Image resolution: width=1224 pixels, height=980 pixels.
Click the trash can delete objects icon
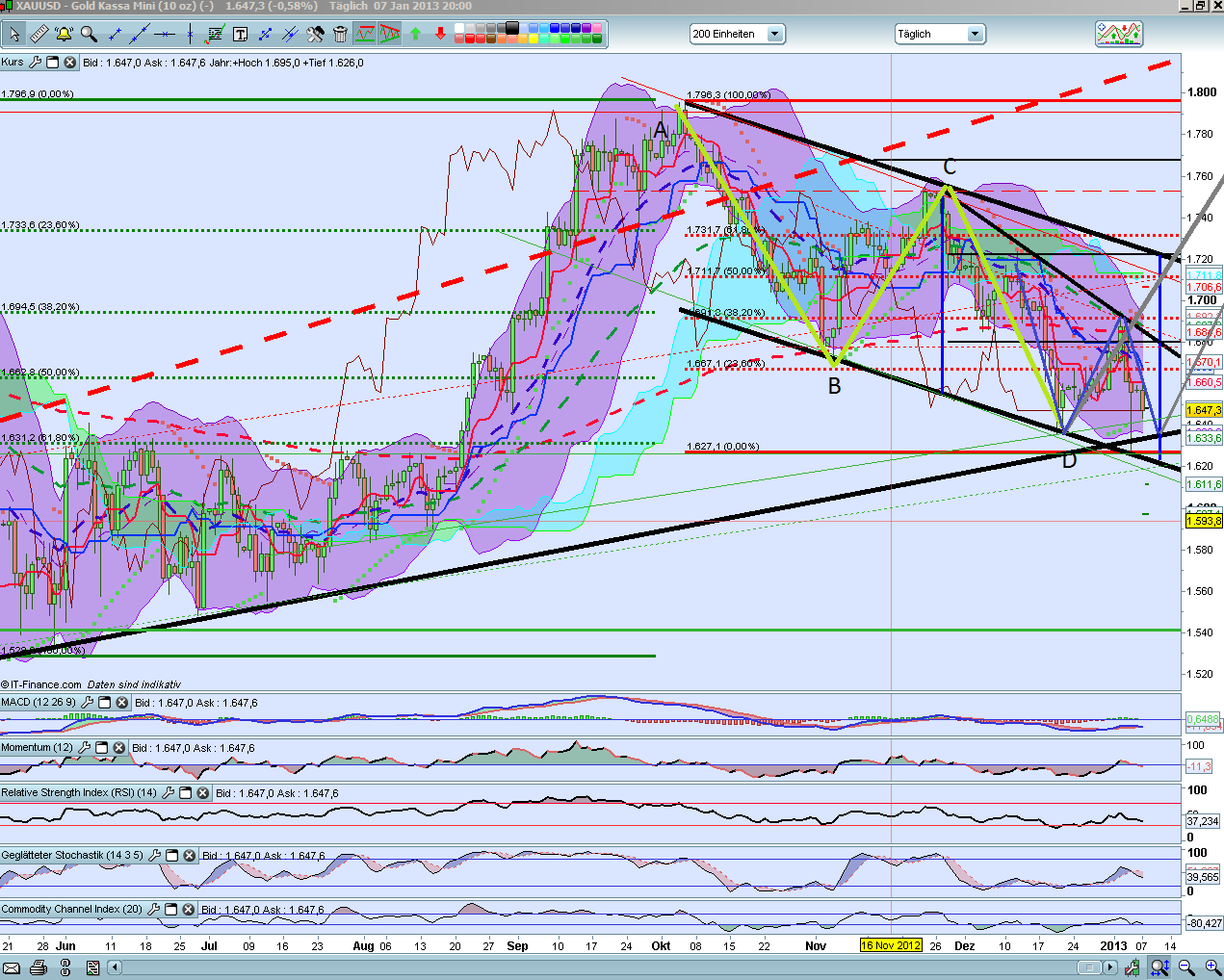point(340,34)
